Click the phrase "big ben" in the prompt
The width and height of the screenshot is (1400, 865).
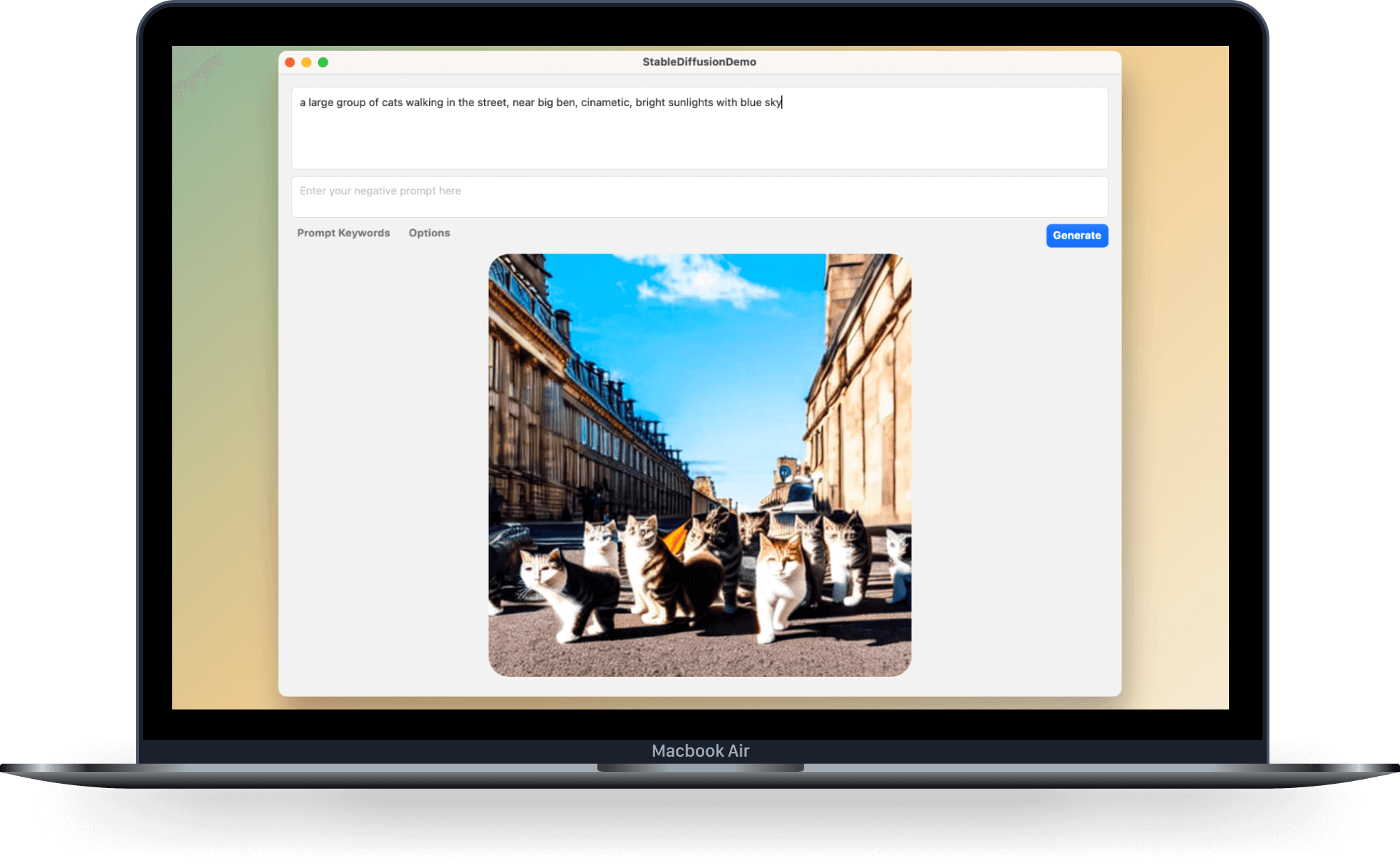coord(556,103)
